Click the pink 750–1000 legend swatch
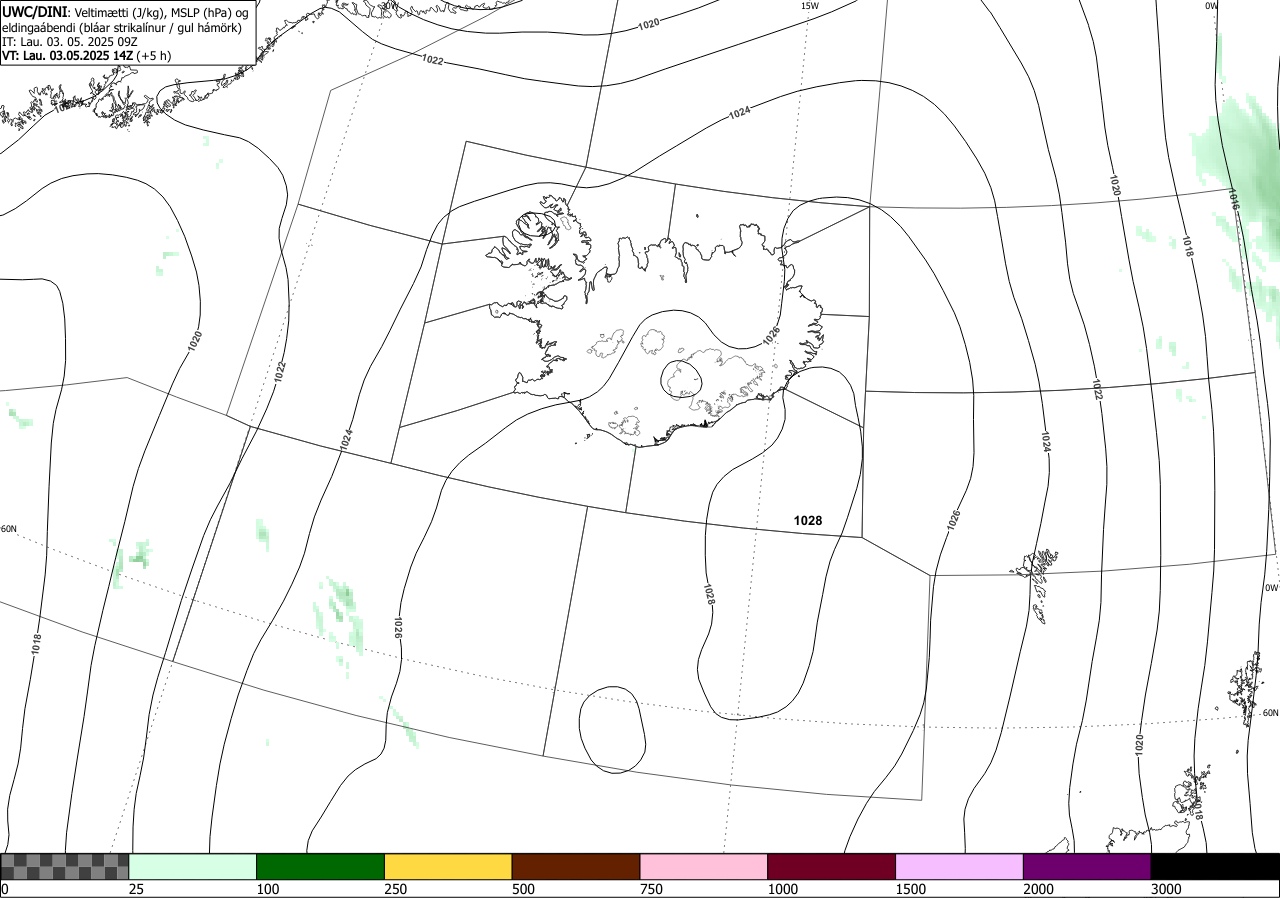The height and width of the screenshot is (898, 1280). coord(704,866)
